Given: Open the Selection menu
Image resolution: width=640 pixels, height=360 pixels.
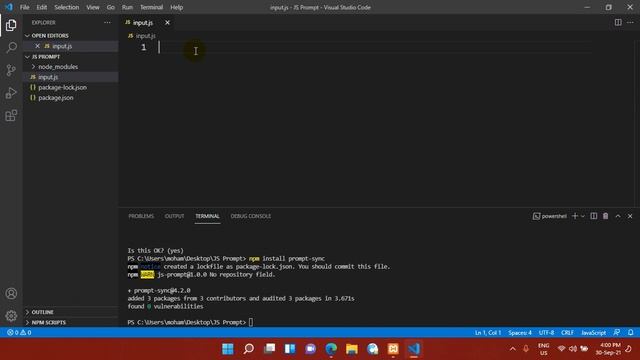Looking at the screenshot, I should click(67, 7).
